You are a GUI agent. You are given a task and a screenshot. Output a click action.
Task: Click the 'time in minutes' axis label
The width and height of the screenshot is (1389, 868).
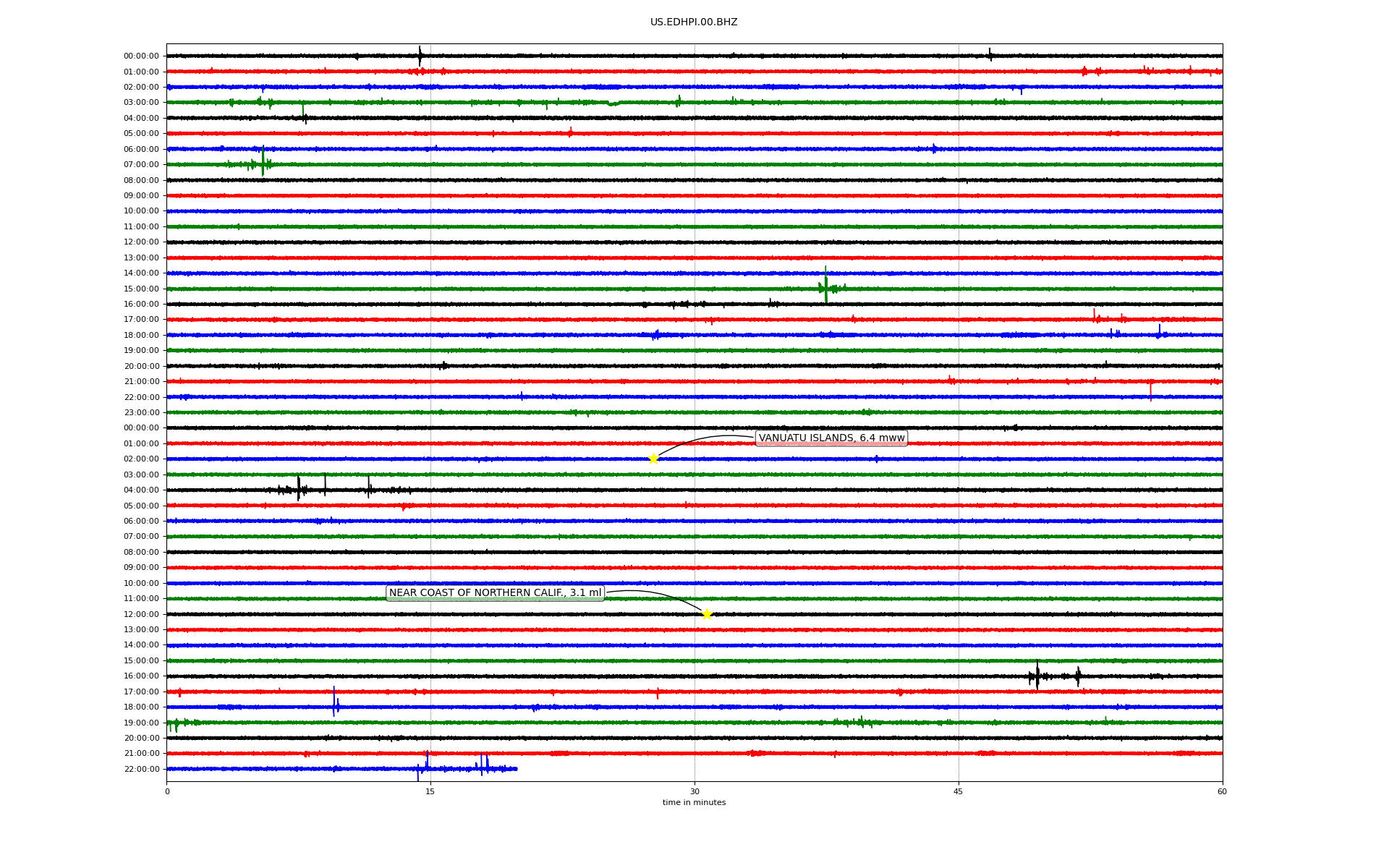tap(694, 802)
